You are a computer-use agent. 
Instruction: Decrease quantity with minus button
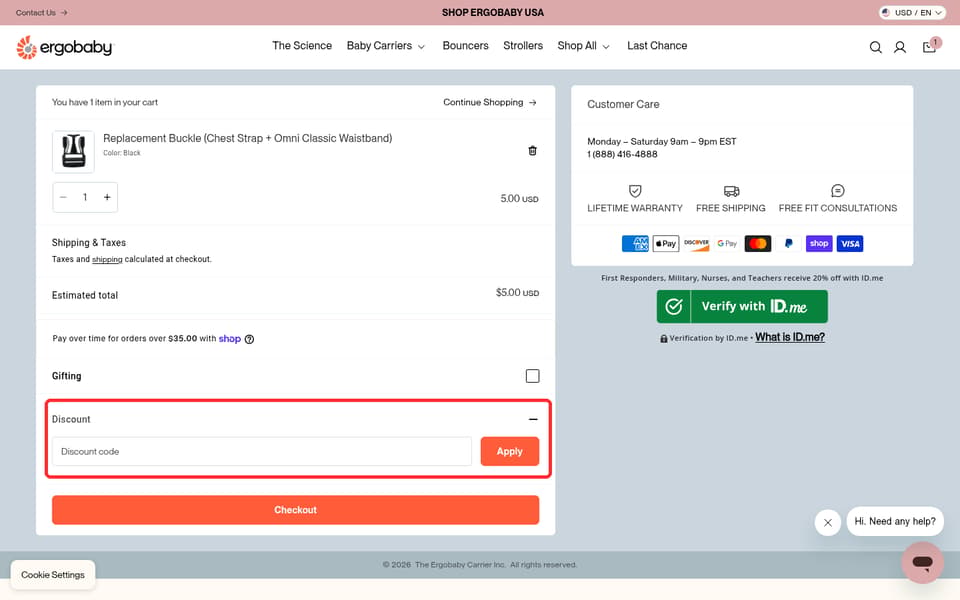63,197
